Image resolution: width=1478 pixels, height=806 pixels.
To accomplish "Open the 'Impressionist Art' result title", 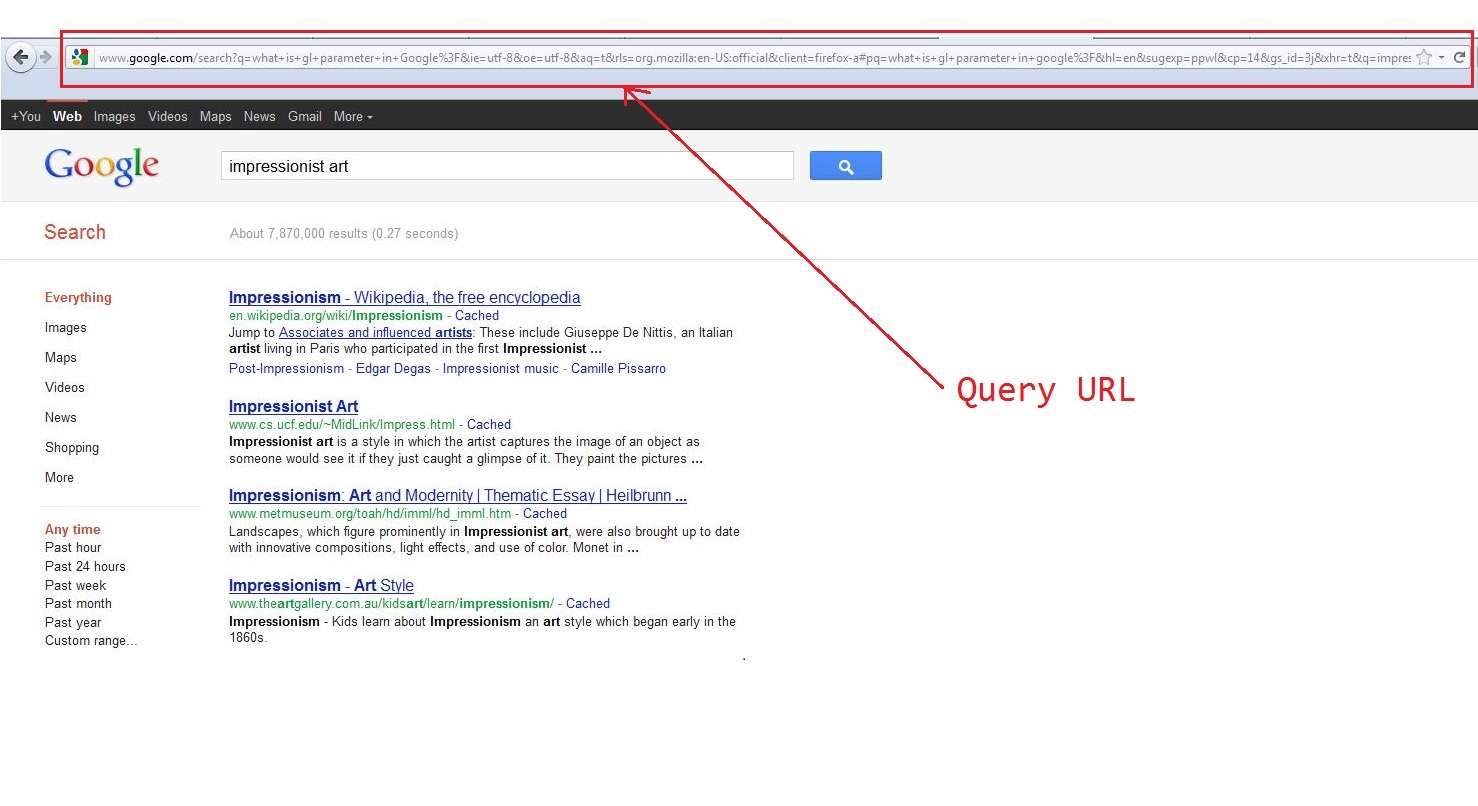I will tap(293, 407).
